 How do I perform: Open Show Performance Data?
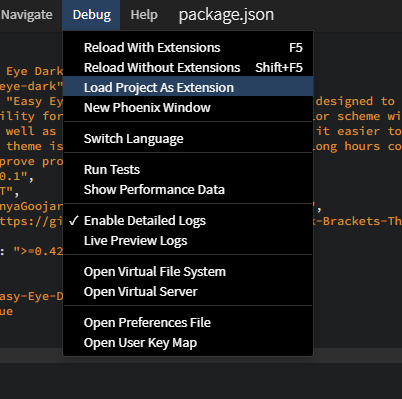pyautogui.click(x=188, y=189)
